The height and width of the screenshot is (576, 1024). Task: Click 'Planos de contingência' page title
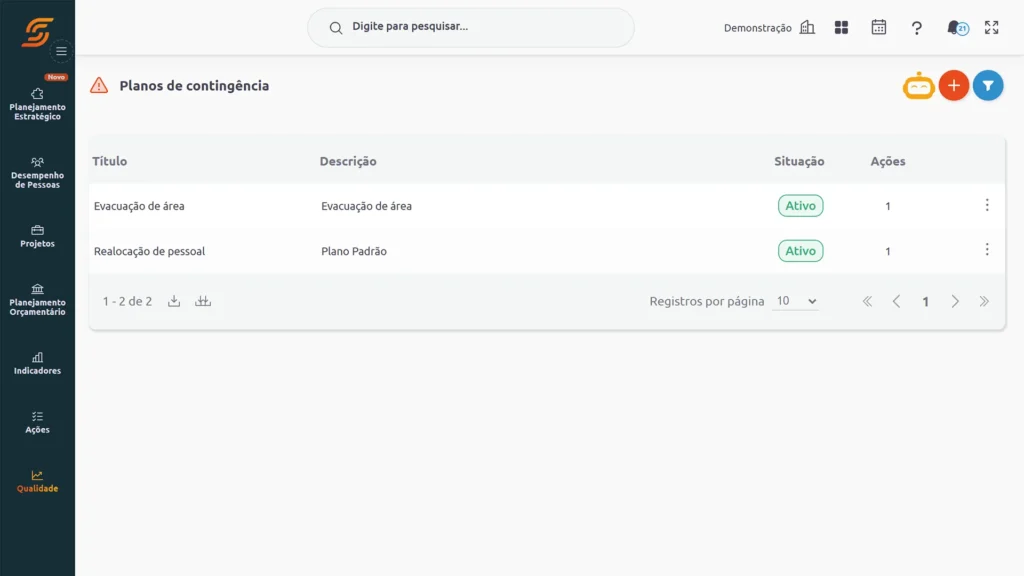(194, 86)
